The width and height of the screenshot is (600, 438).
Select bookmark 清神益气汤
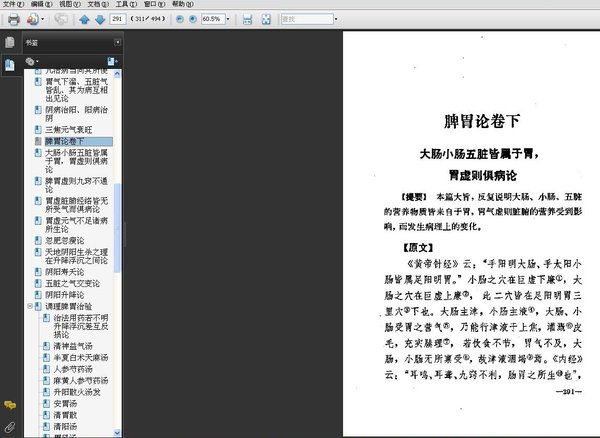73,346
